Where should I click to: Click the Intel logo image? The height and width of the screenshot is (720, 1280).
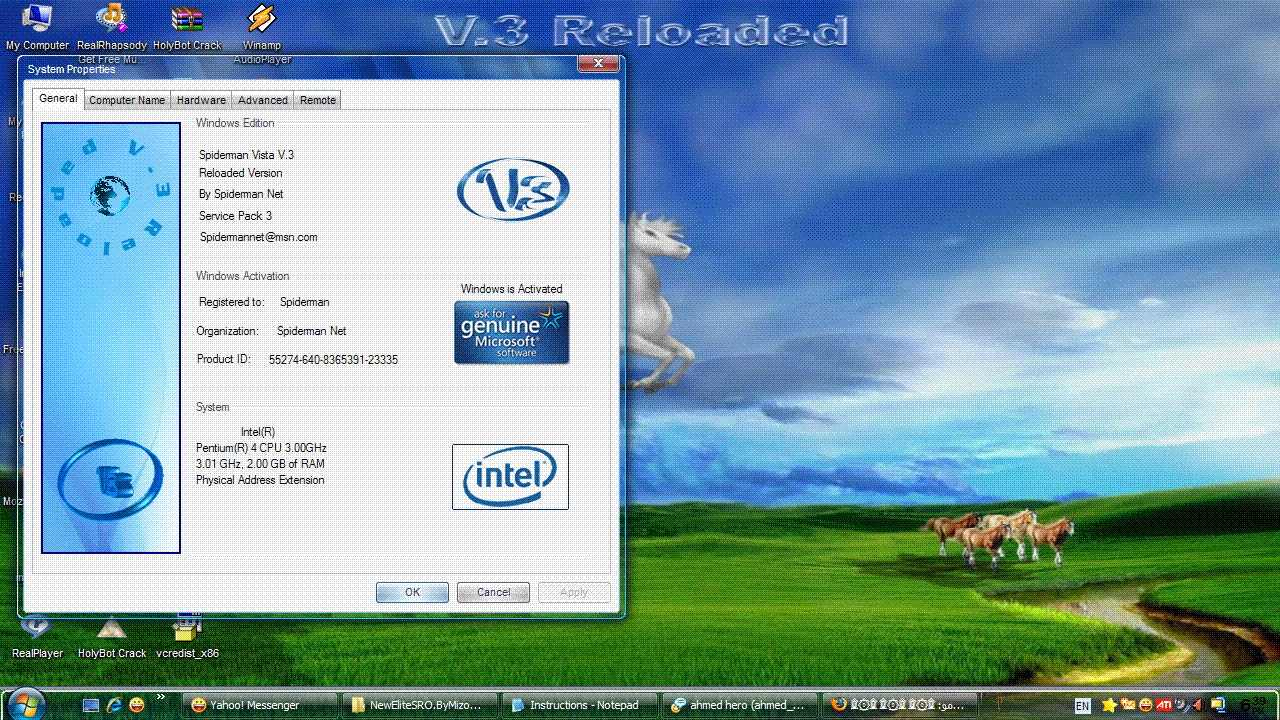(510, 477)
